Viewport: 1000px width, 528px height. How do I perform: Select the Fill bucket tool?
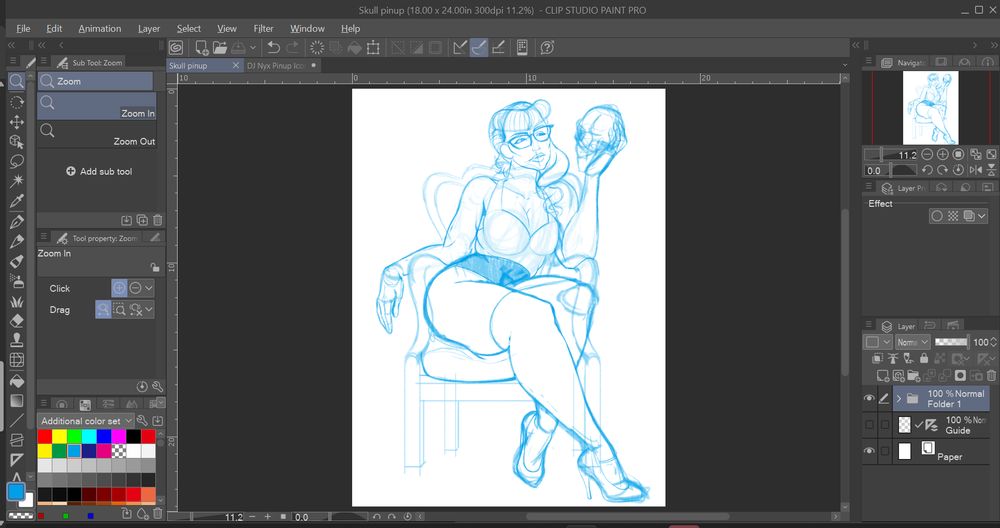(17, 381)
